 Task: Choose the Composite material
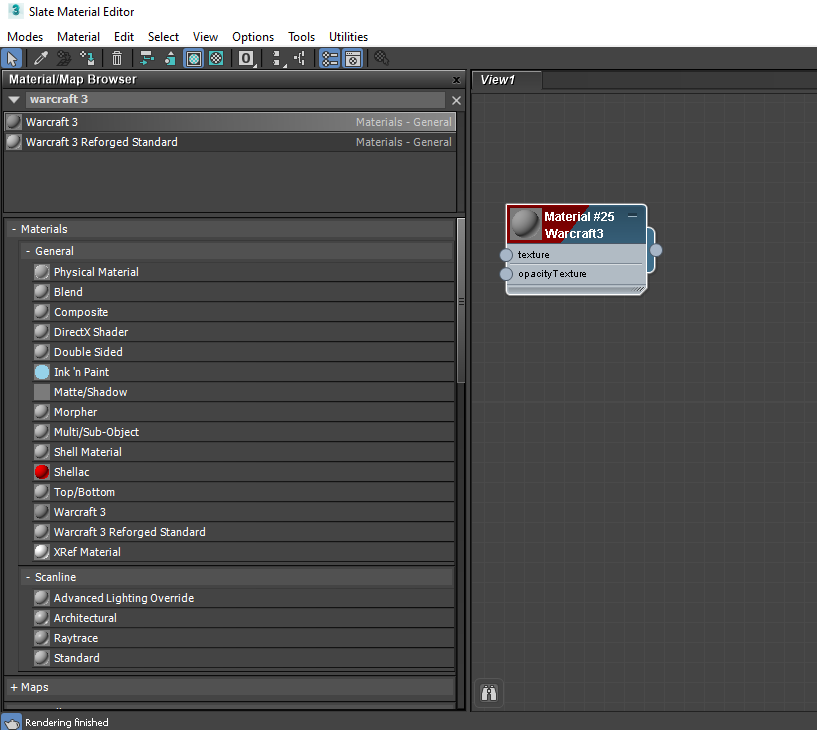pos(243,312)
